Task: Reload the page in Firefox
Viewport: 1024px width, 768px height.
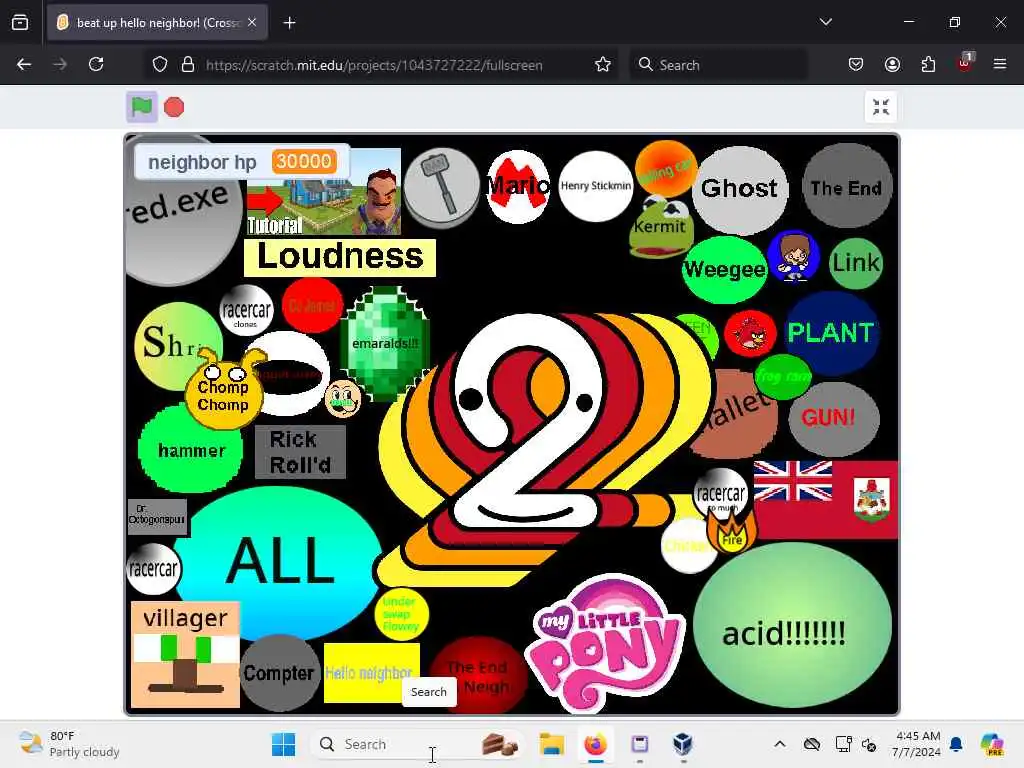Action: [x=96, y=64]
